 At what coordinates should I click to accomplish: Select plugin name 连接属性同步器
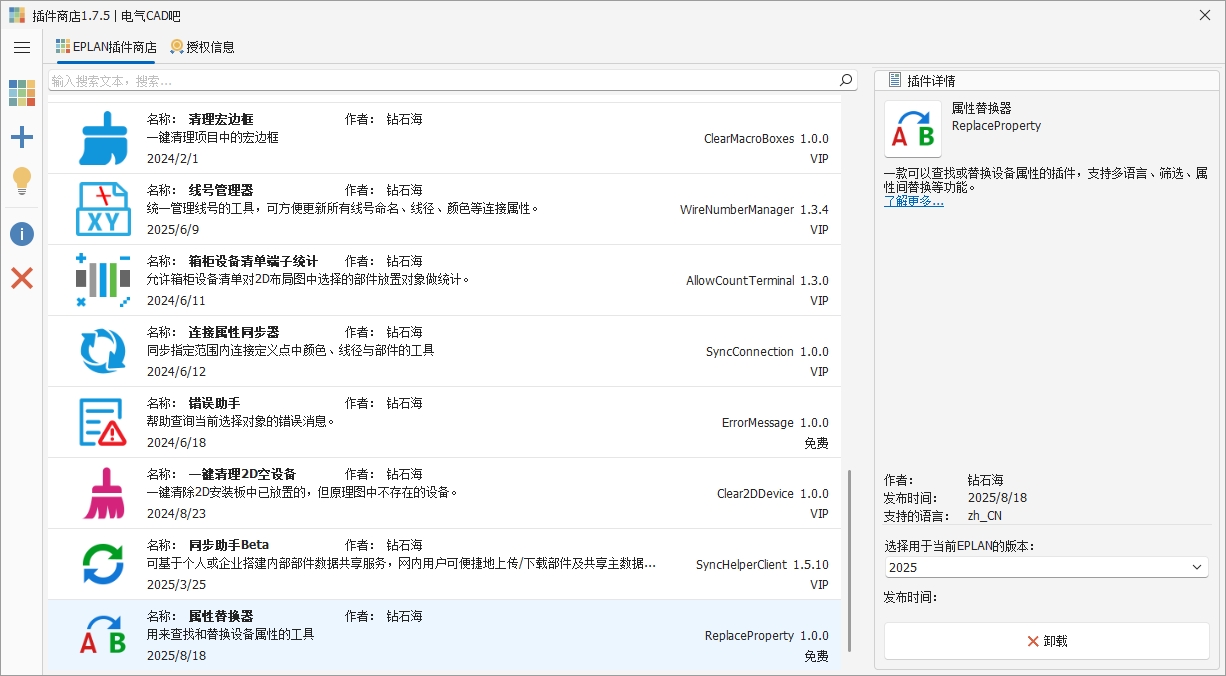coord(234,332)
